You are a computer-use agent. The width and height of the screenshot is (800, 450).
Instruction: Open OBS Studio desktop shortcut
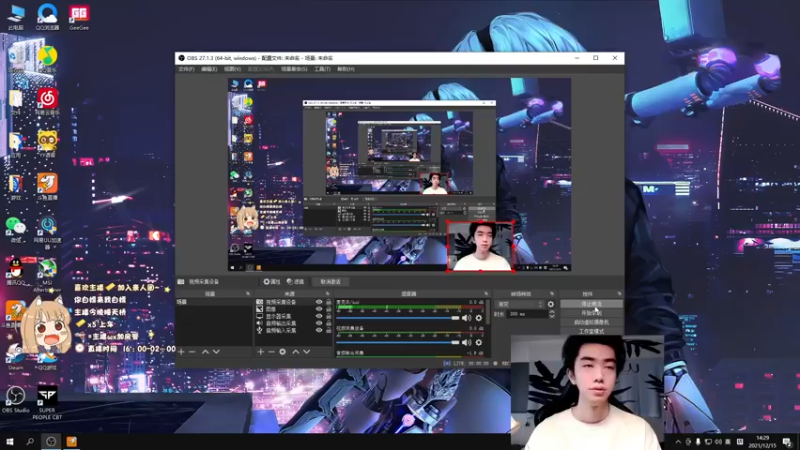(15, 400)
